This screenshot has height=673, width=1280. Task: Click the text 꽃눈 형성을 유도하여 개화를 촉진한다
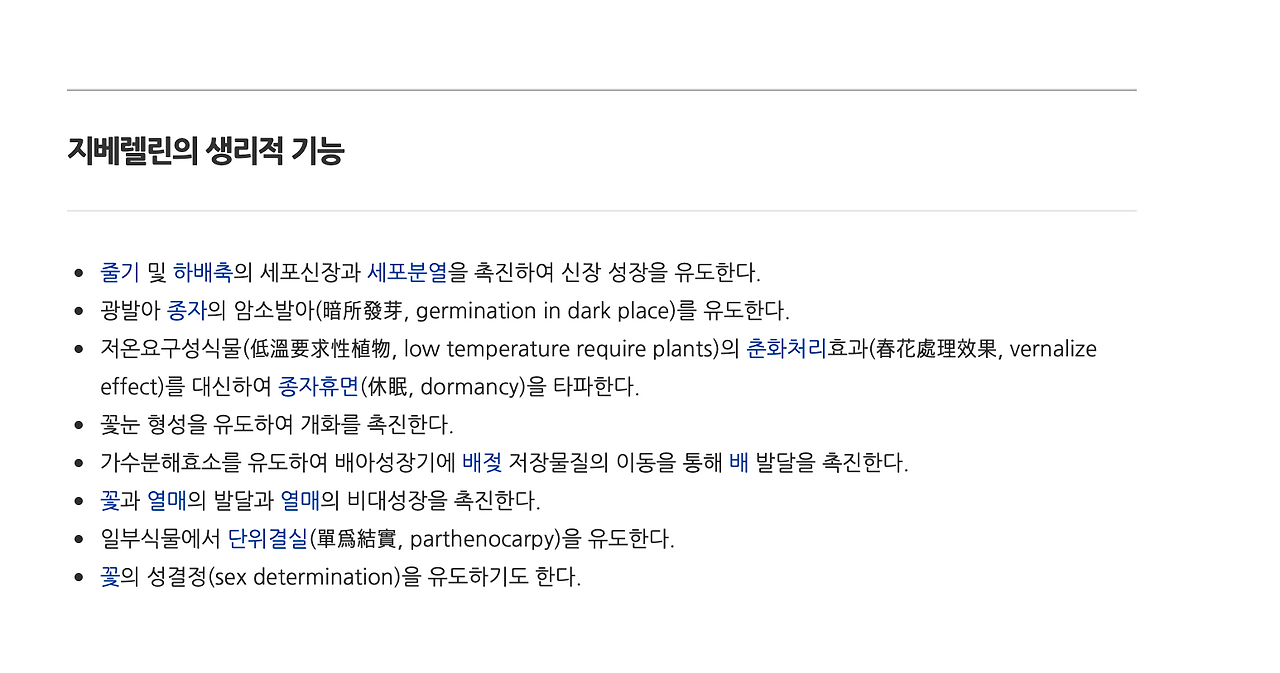coord(277,425)
